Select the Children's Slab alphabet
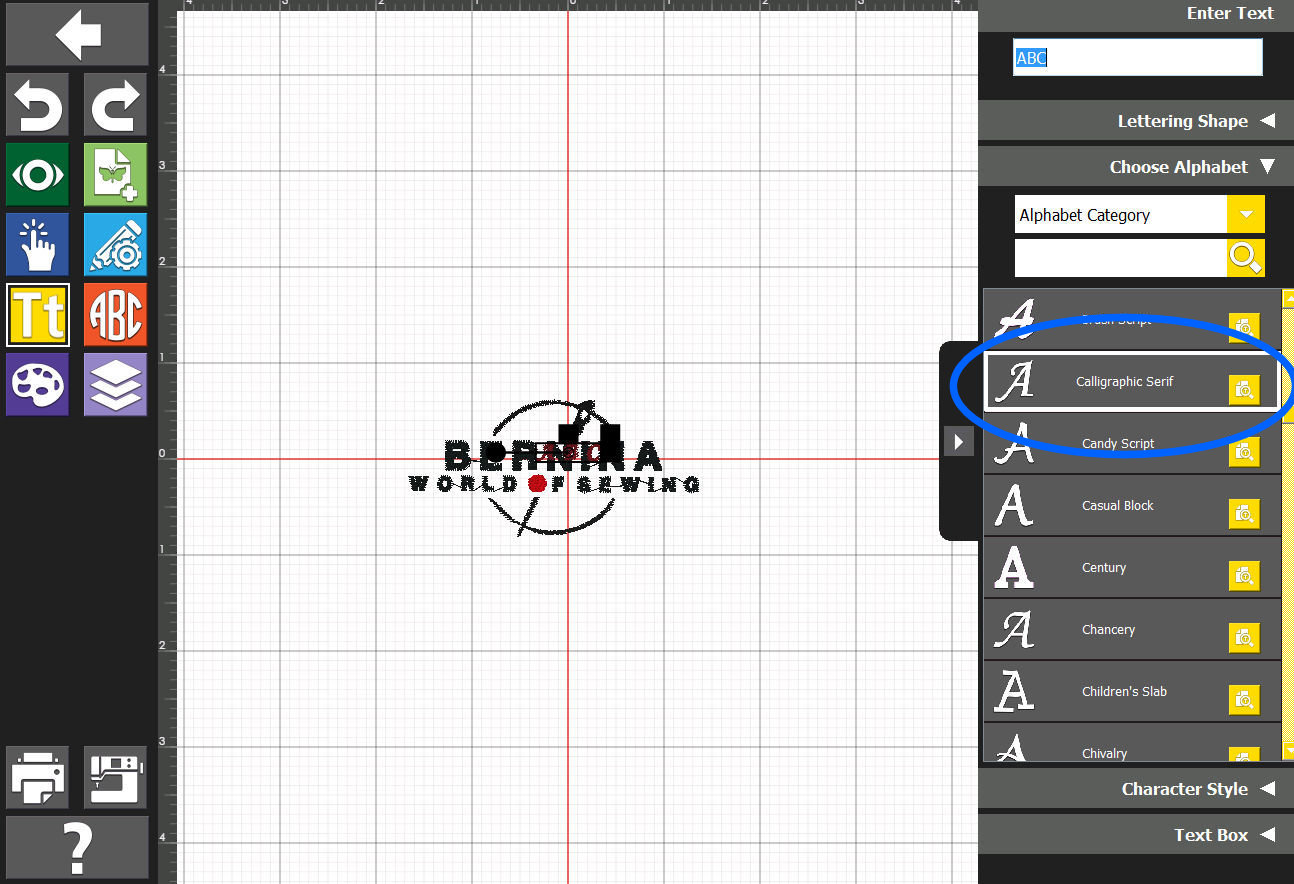The width and height of the screenshot is (1294, 884). coord(1132,691)
